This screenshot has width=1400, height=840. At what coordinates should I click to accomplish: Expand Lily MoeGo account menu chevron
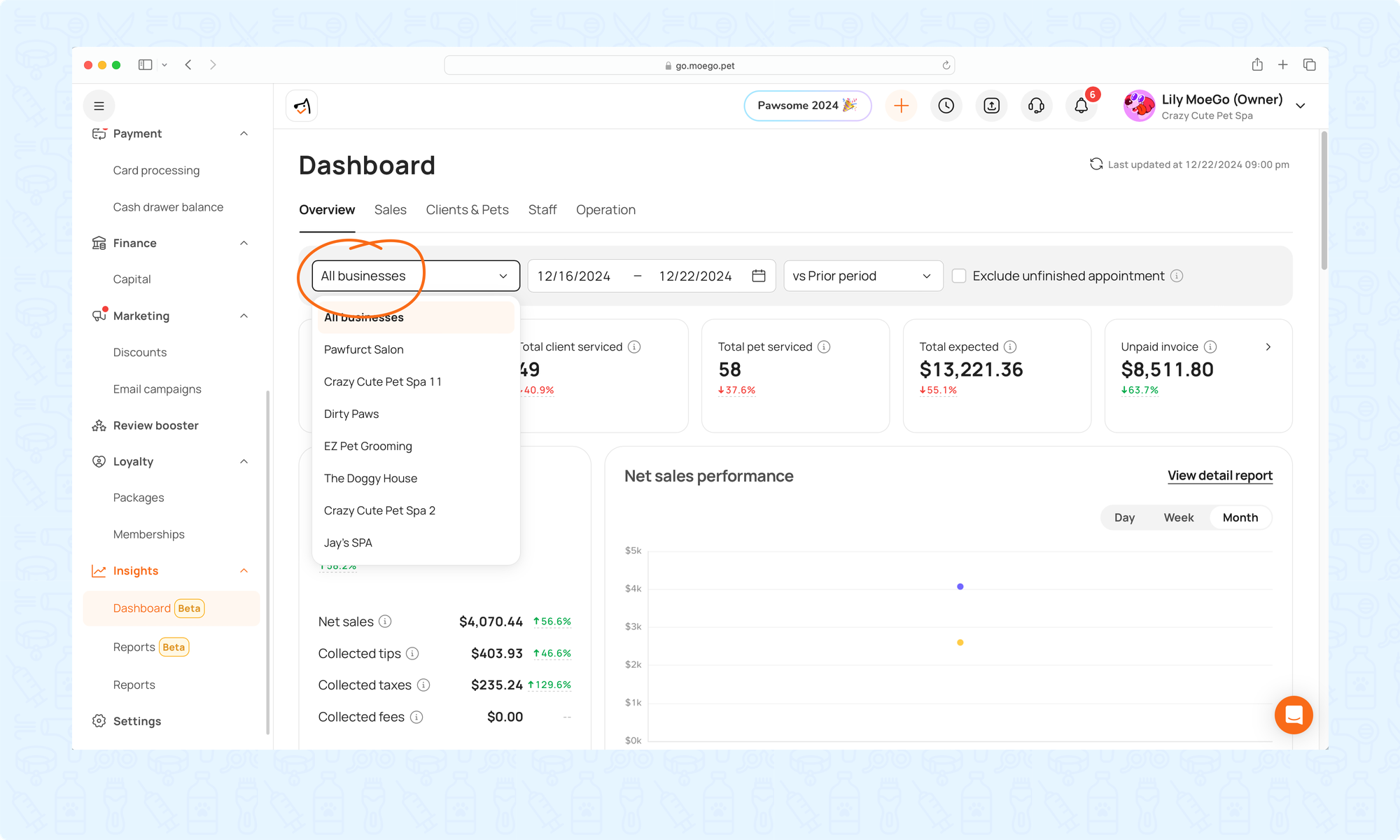(1301, 106)
